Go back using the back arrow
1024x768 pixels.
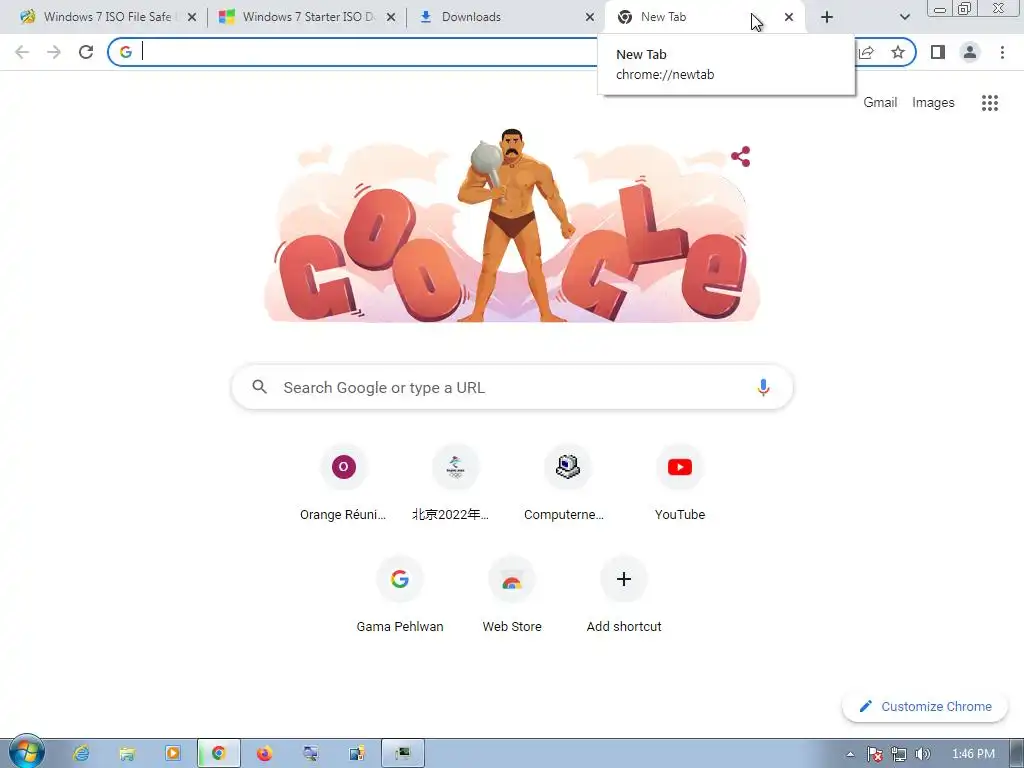[x=22, y=52]
